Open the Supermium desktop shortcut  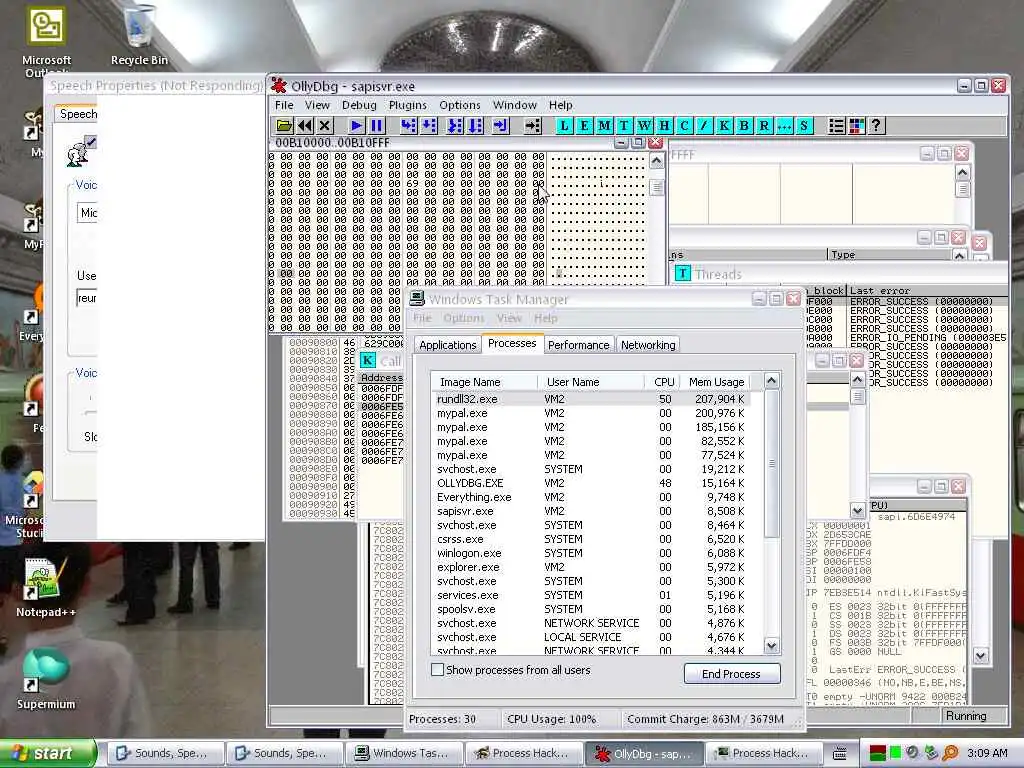pos(45,679)
